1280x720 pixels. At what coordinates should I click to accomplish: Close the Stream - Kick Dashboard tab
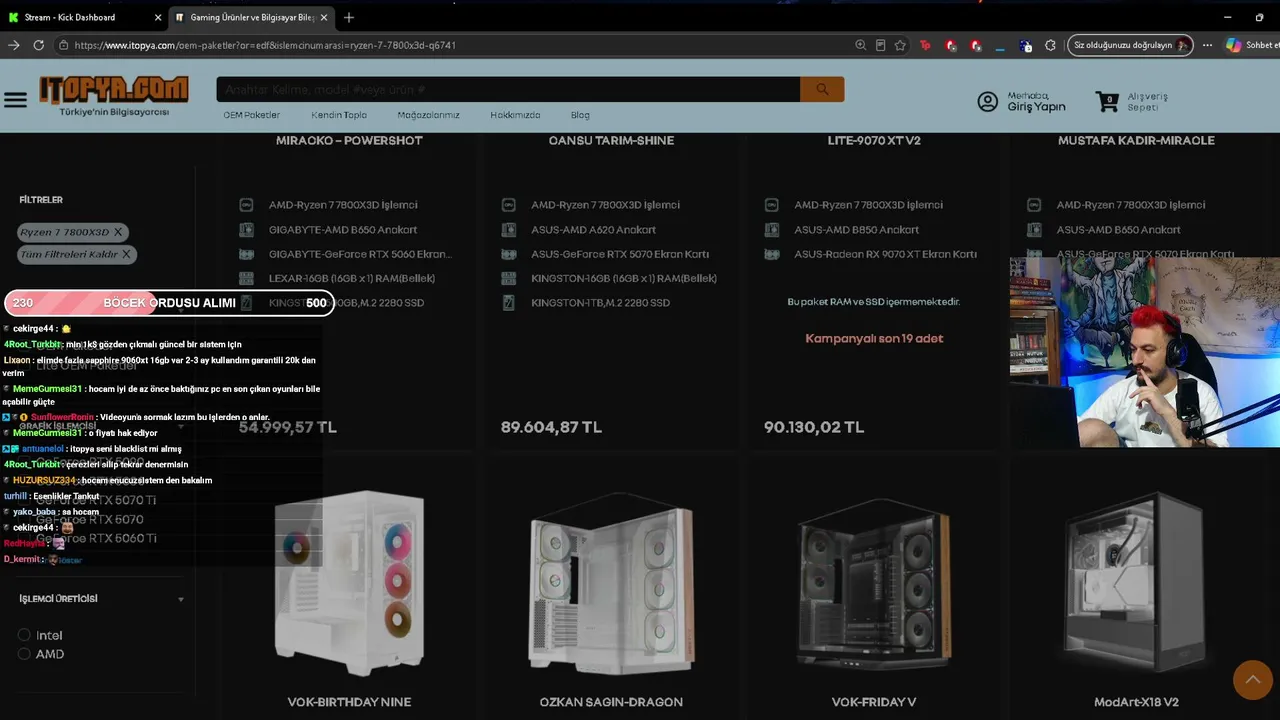(158, 17)
